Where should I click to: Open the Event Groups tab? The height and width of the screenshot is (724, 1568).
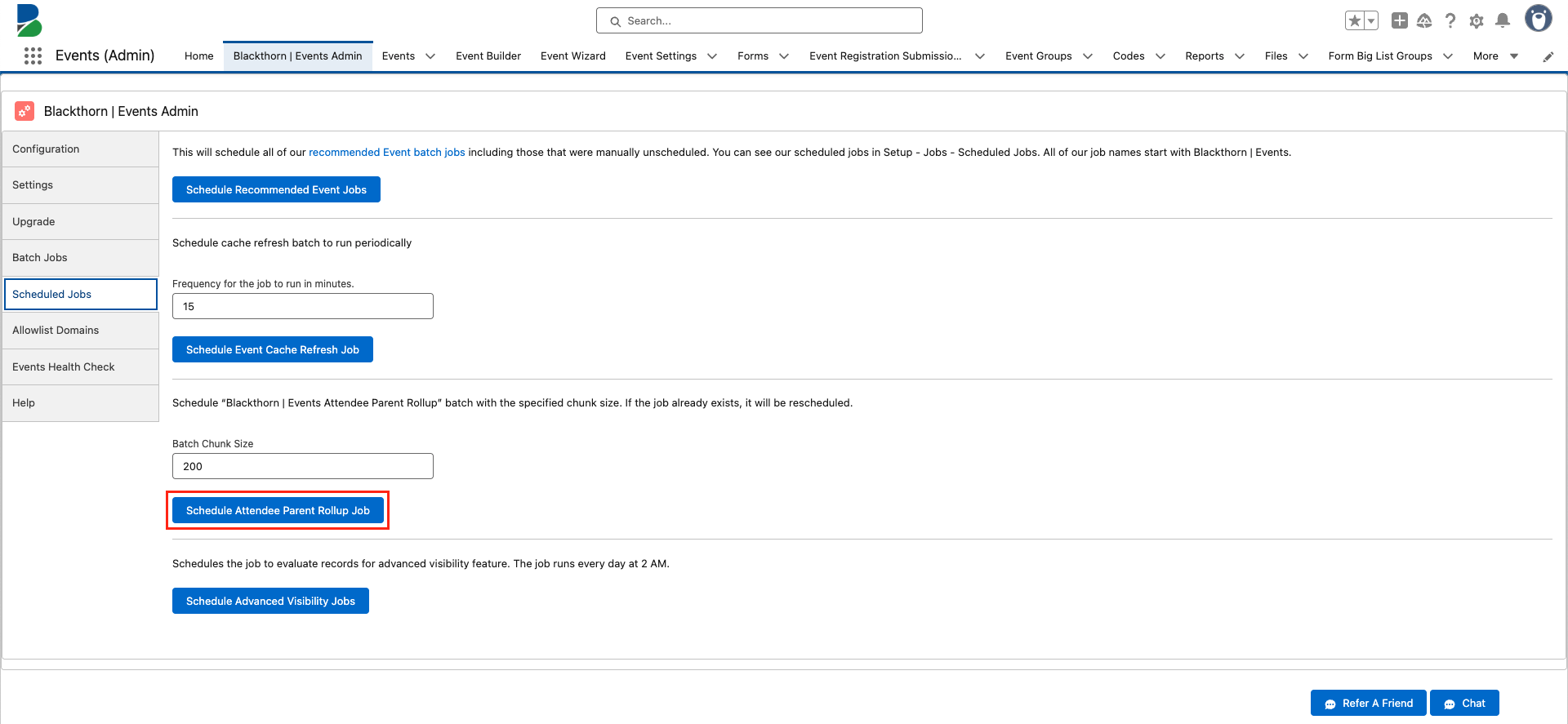(1039, 56)
